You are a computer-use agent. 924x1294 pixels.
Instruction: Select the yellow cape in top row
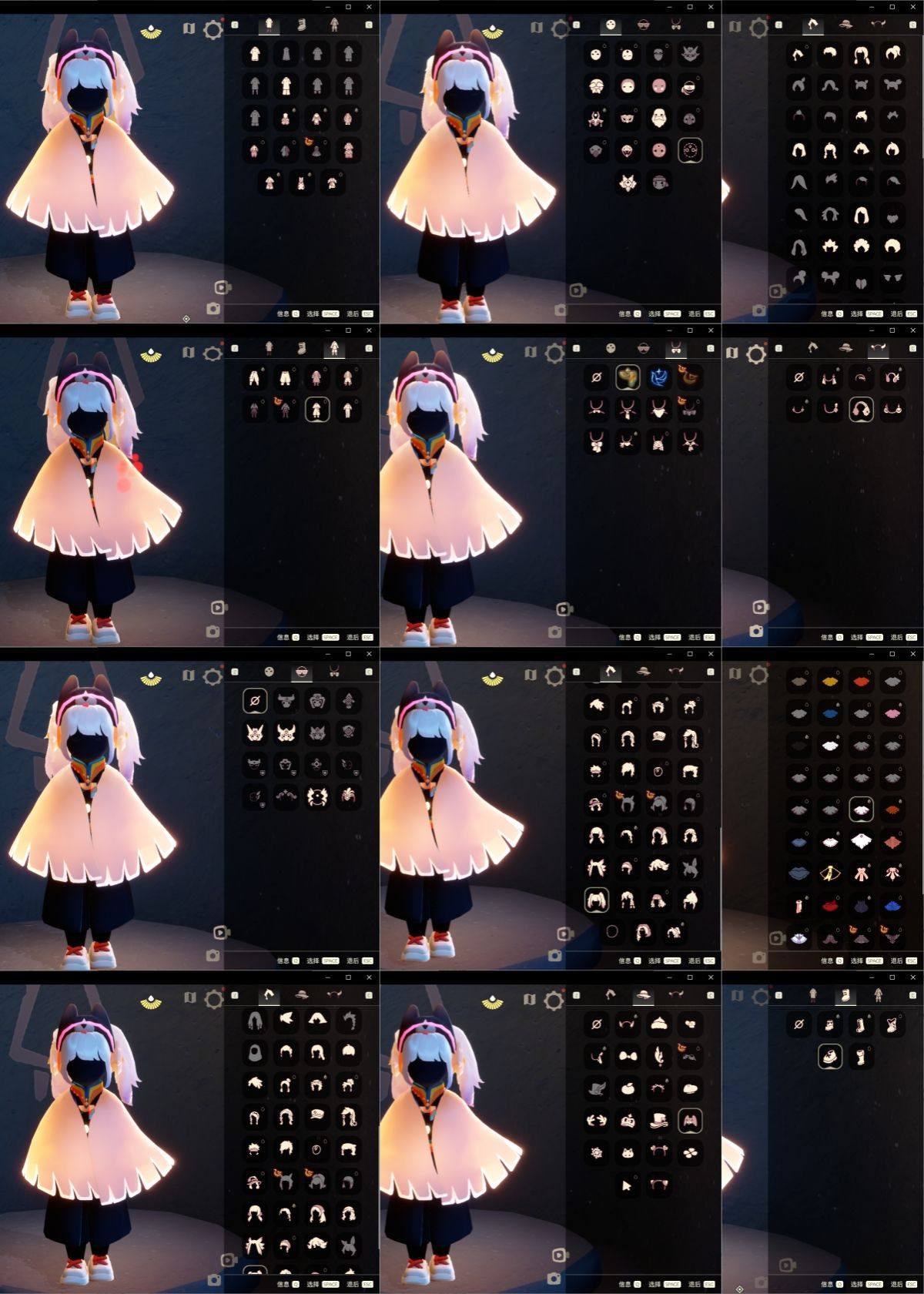[x=829, y=681]
